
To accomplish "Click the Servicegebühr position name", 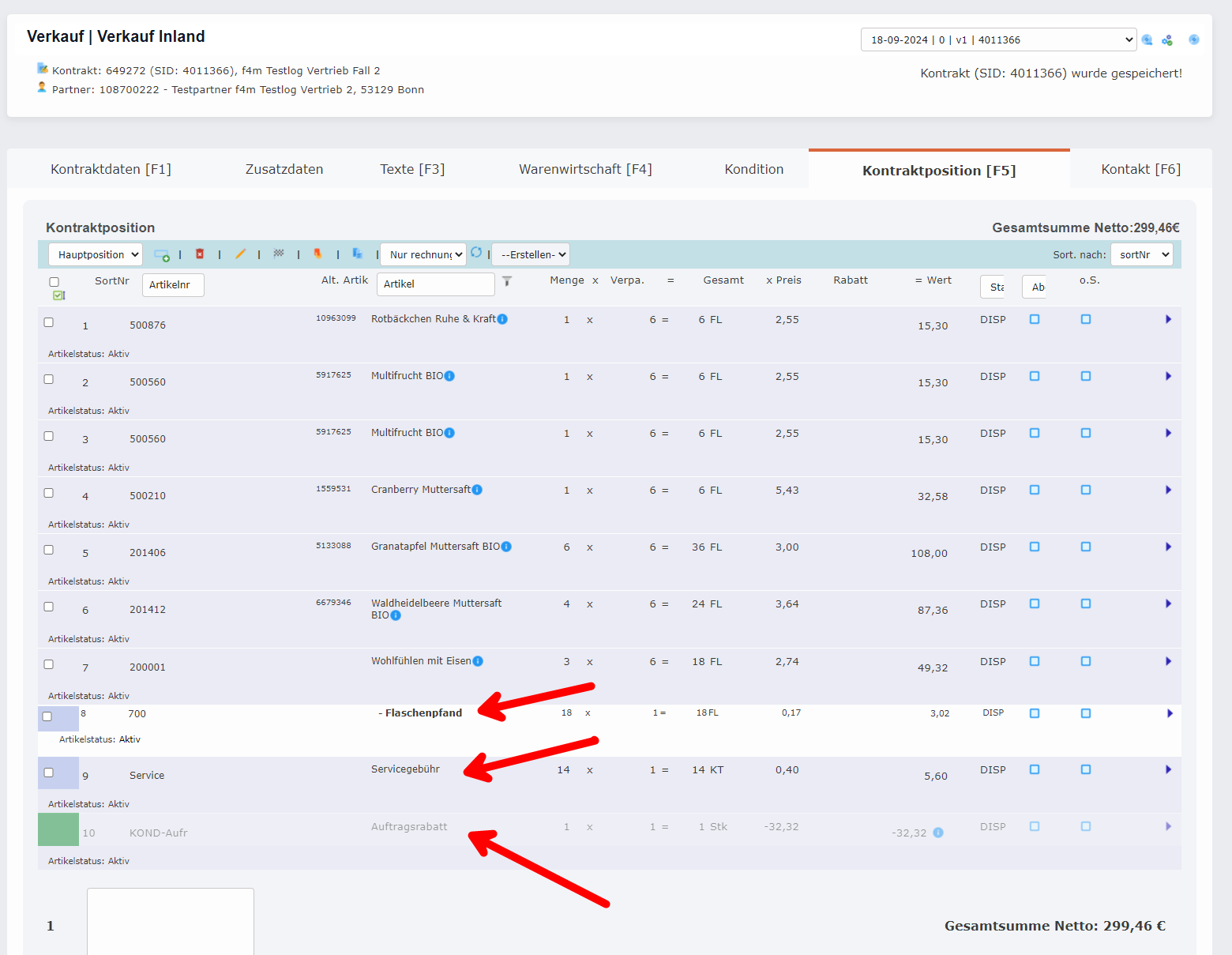I will [x=405, y=769].
